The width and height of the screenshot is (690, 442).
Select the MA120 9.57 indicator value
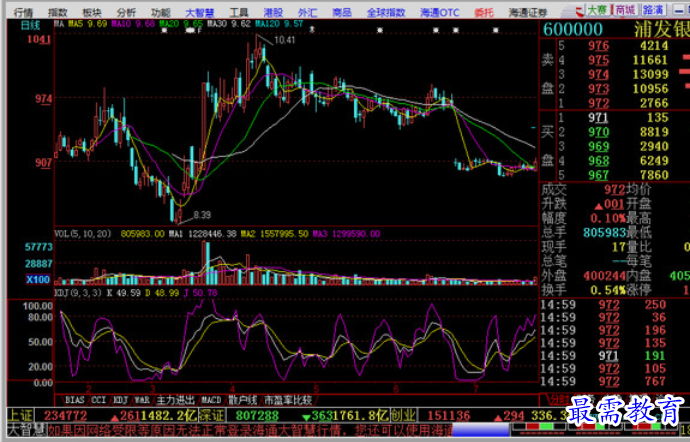pos(279,24)
